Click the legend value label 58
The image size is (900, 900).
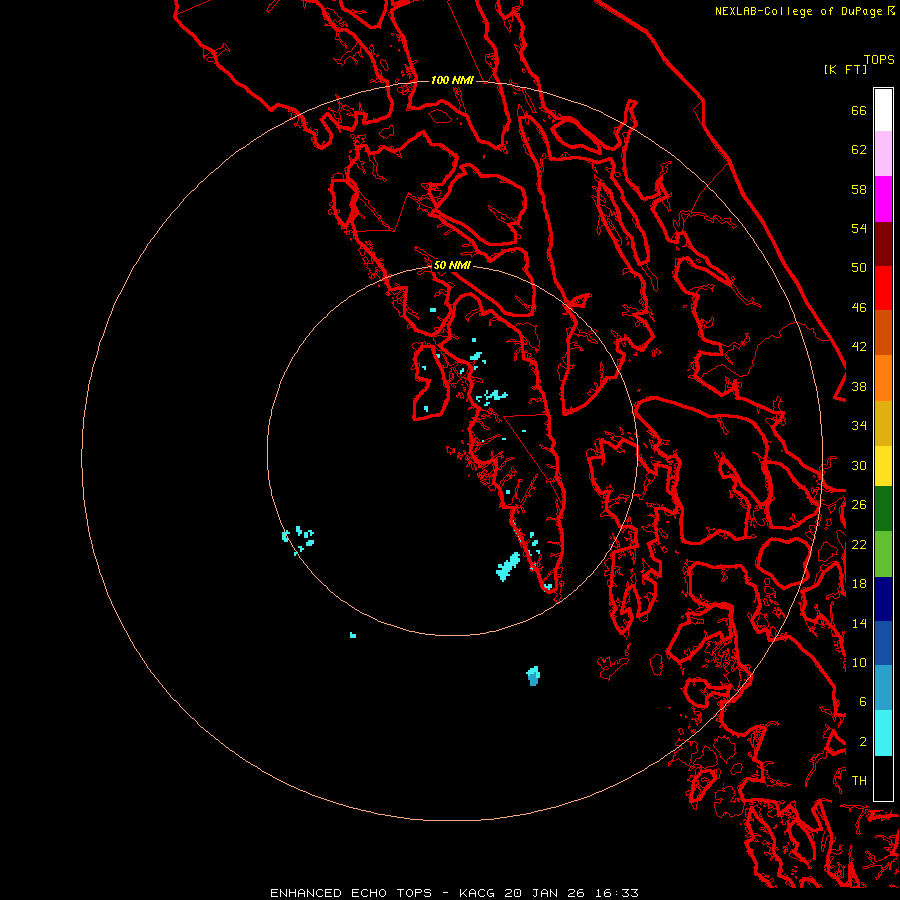pyautogui.click(x=859, y=189)
